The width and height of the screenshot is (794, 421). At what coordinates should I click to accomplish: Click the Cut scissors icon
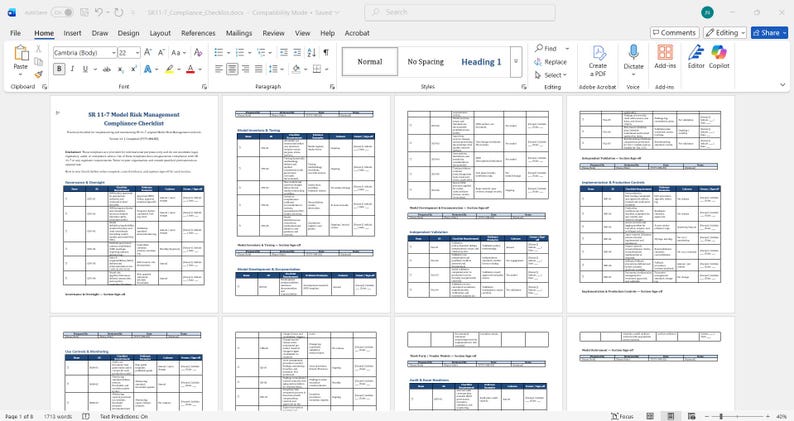38,49
